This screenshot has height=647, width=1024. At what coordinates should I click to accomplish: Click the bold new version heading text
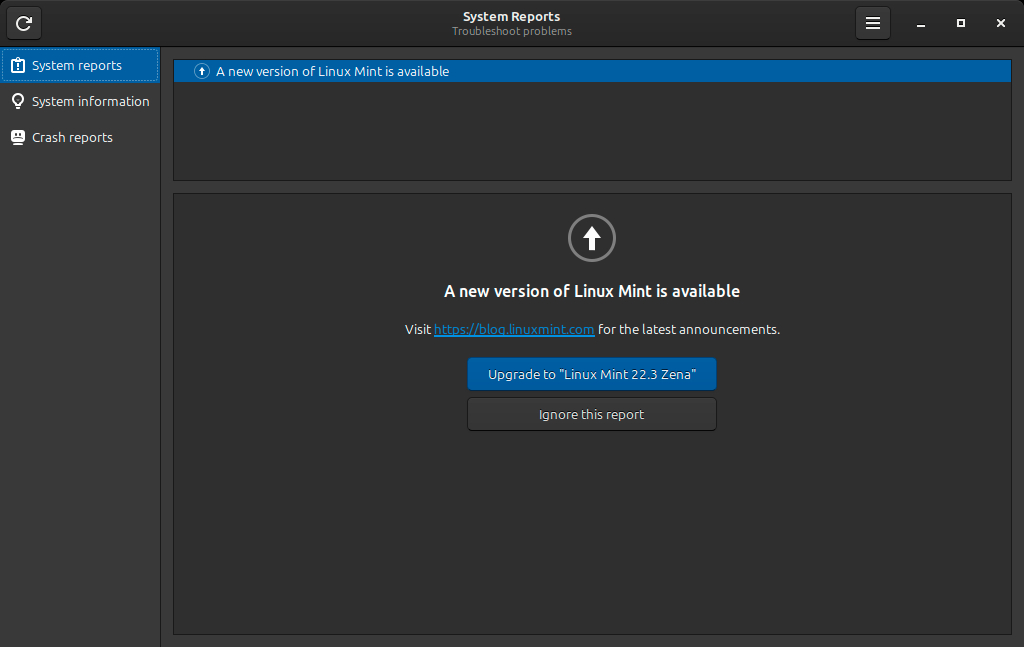click(x=591, y=292)
